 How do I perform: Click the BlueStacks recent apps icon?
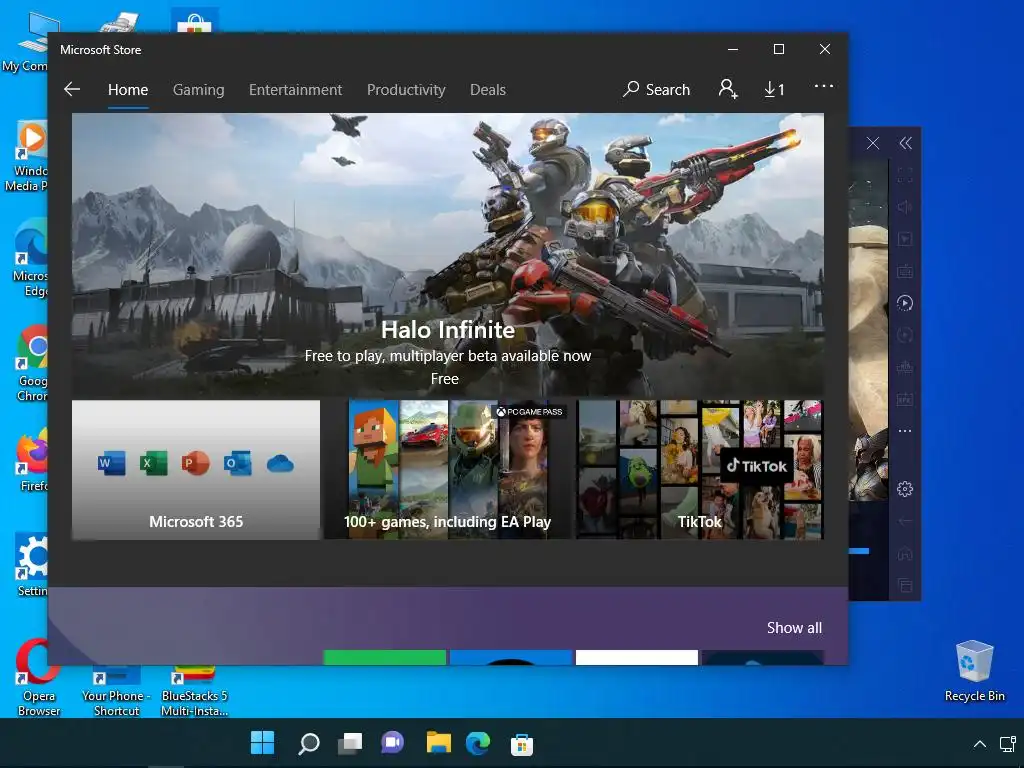pos(904,585)
